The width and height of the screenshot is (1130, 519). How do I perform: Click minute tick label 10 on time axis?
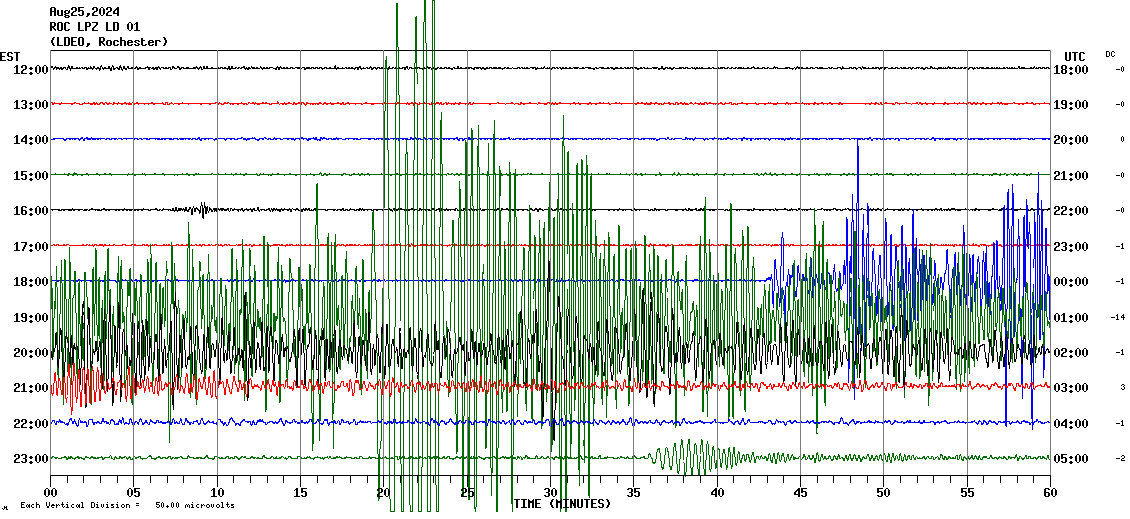point(217,493)
